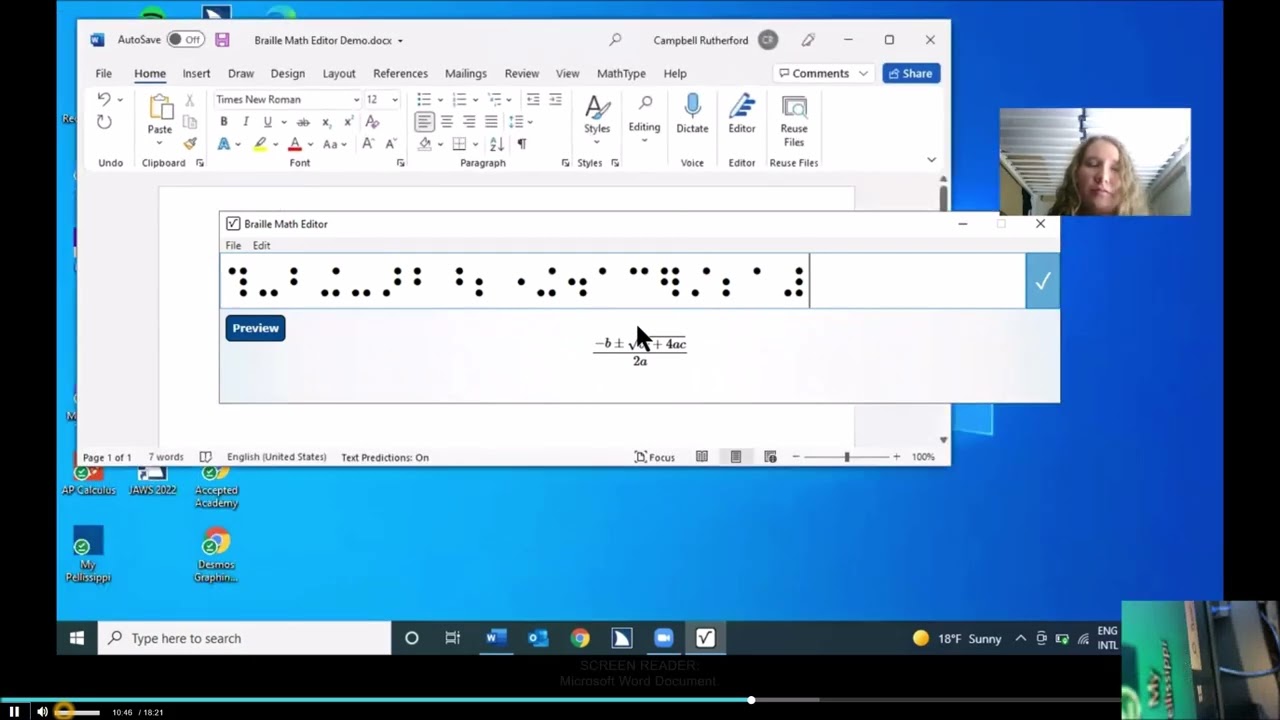This screenshot has width=1280, height=720.
Task: Open the font size dropdown
Action: tap(395, 100)
